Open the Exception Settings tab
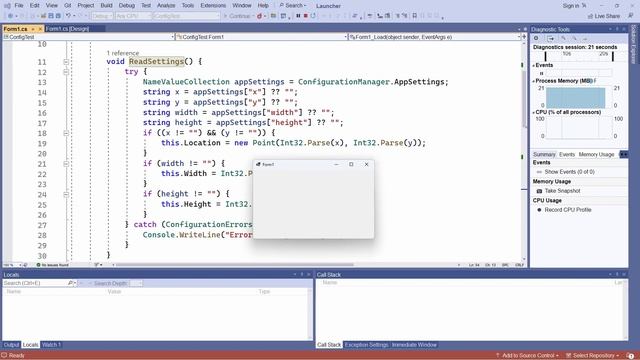The image size is (640, 360). coord(367,345)
